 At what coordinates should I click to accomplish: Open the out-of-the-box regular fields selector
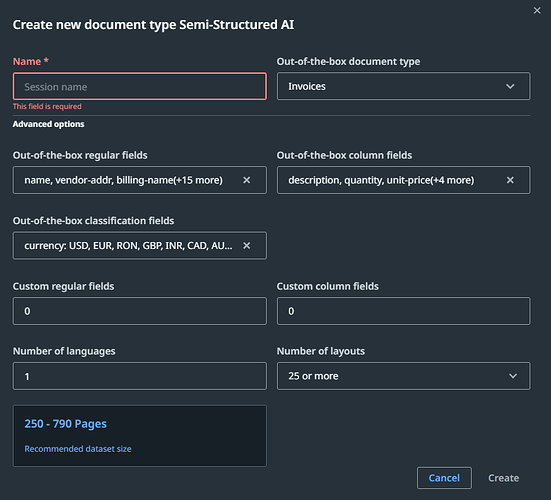click(x=140, y=180)
